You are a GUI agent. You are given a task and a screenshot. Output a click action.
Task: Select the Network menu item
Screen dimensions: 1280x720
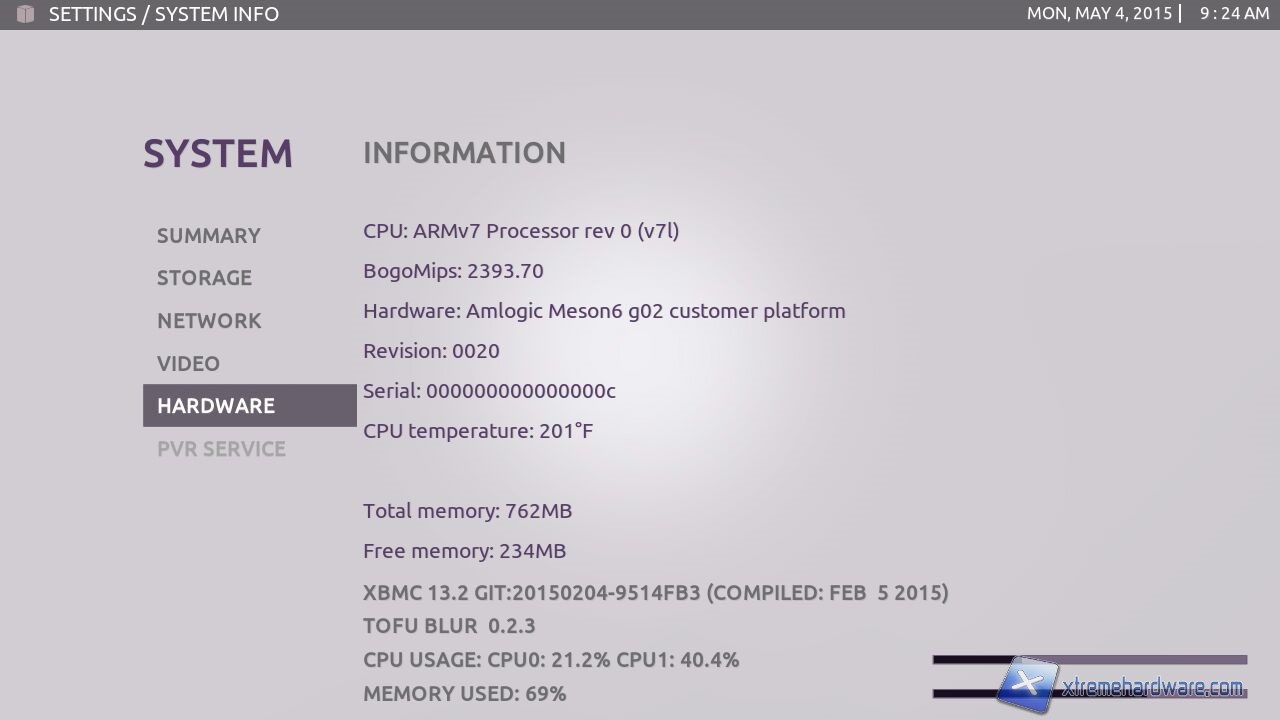(209, 321)
